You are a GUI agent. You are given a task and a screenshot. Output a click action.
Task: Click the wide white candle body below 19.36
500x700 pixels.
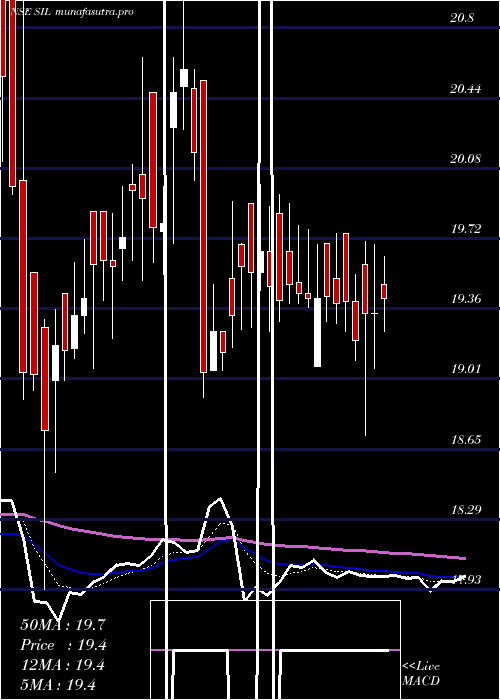[317, 332]
